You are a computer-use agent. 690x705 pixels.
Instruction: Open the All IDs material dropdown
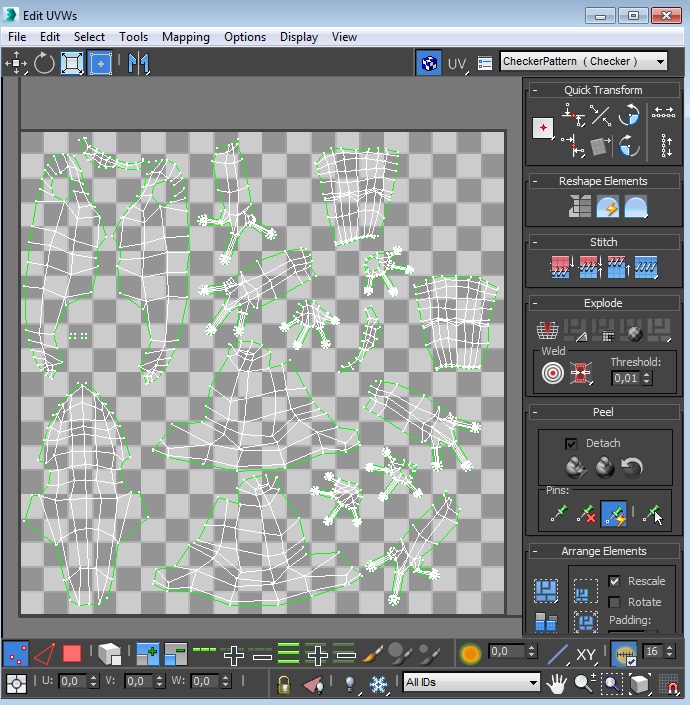tap(470, 682)
